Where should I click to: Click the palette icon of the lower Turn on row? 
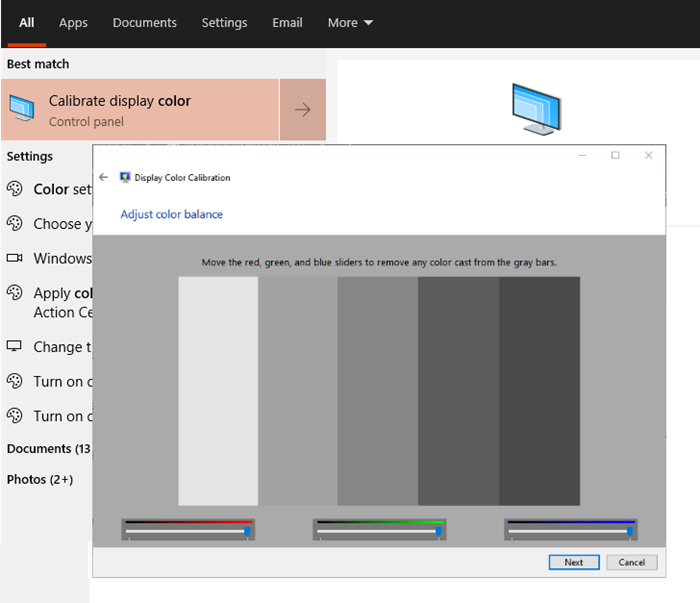14,416
